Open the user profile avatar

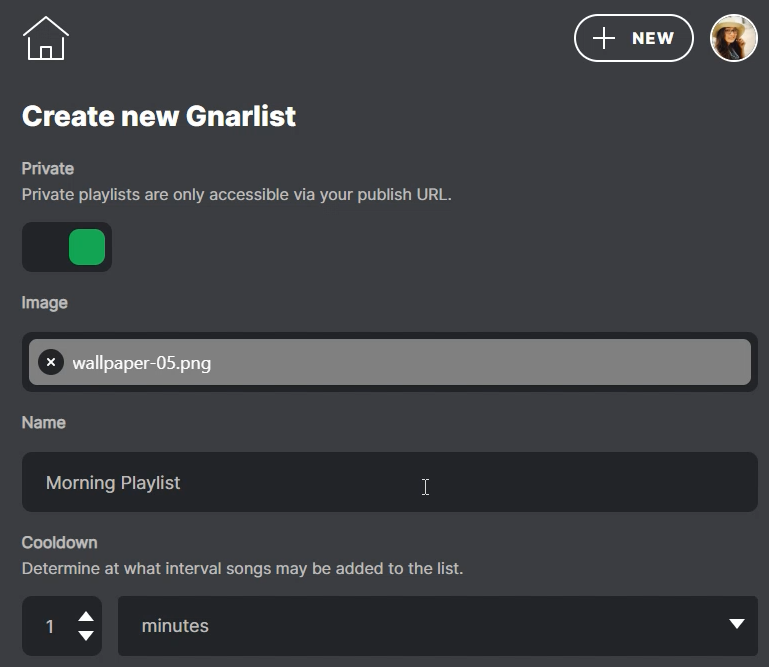pyautogui.click(x=733, y=38)
